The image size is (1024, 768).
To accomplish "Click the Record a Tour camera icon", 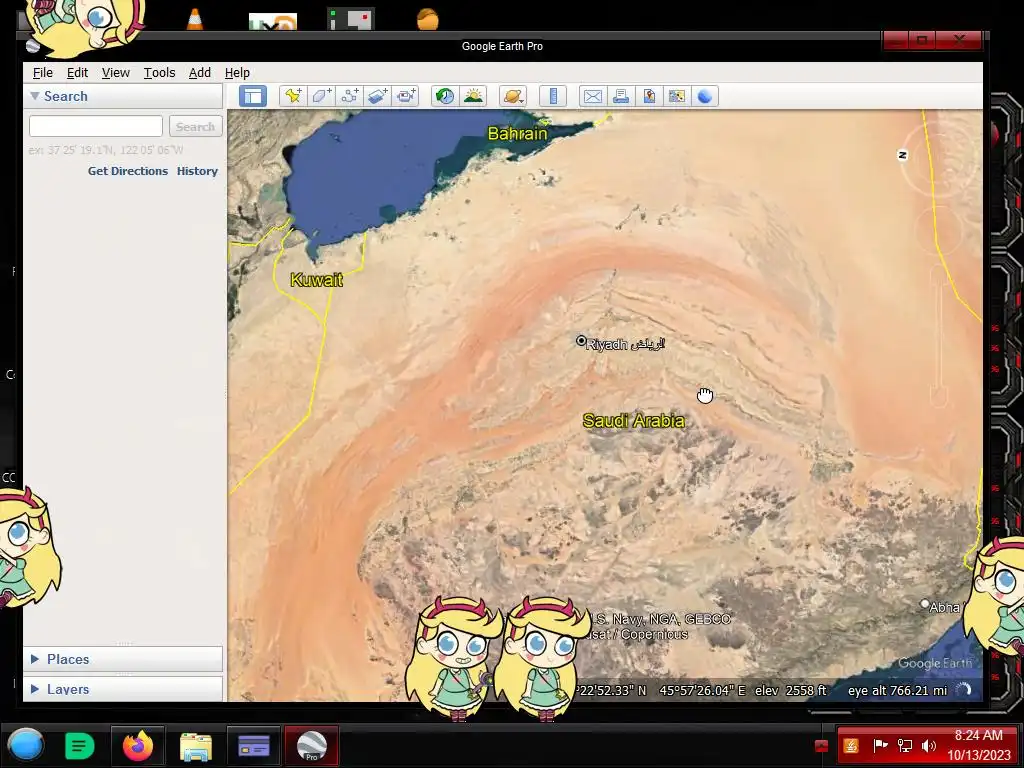I will click(406, 97).
